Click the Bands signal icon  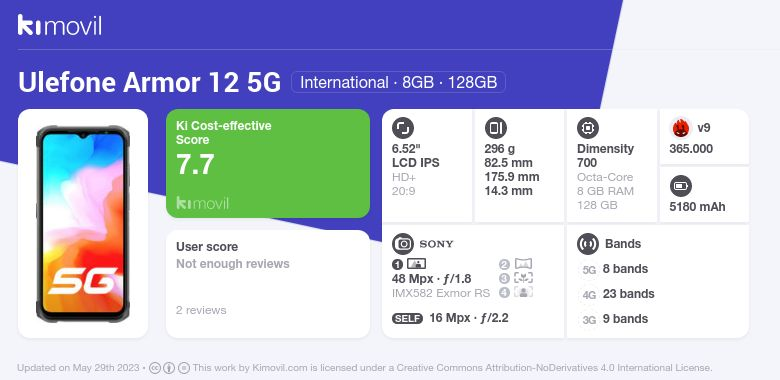(588, 244)
